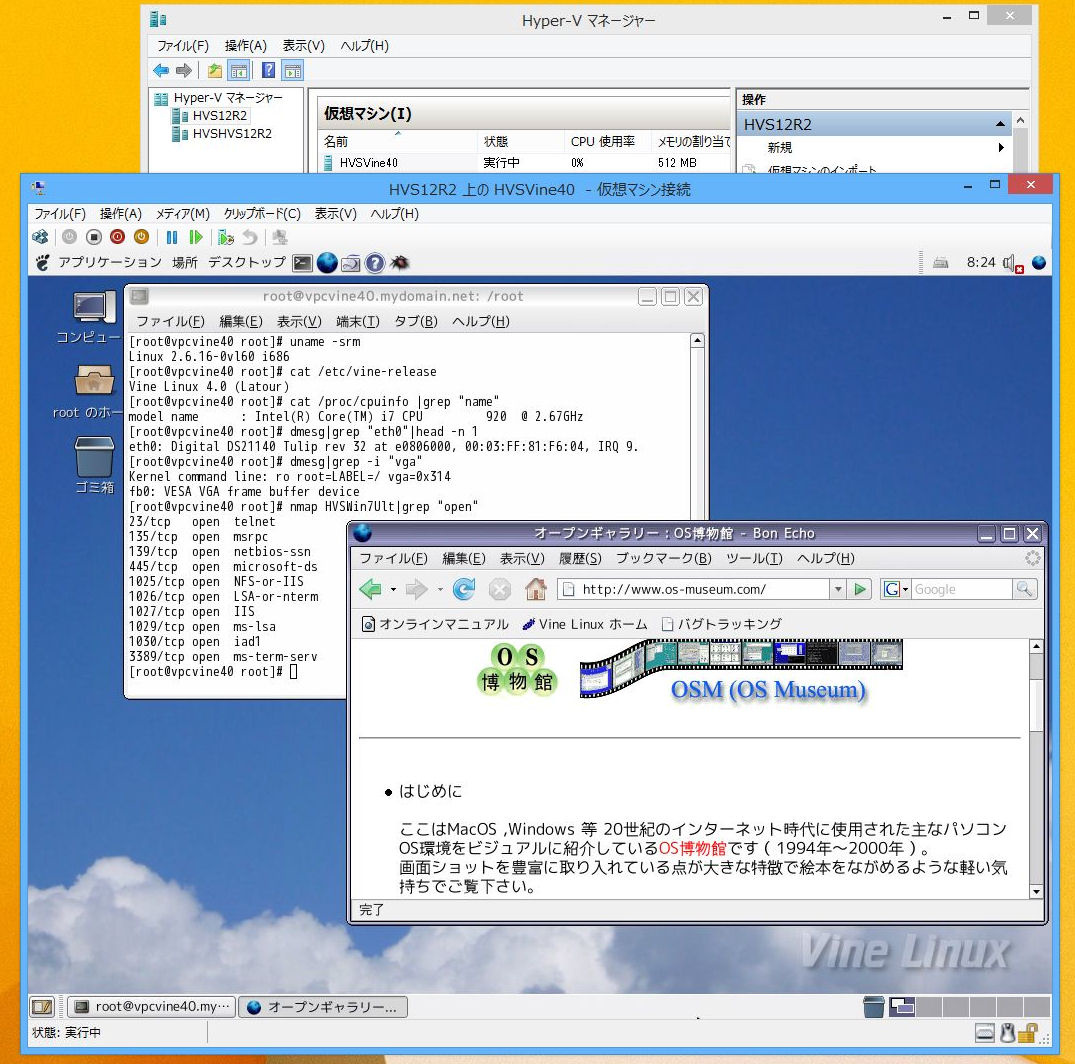Open 操作(A) menu in Hyper-V Manager
The width and height of the screenshot is (1075, 1064).
245,46
